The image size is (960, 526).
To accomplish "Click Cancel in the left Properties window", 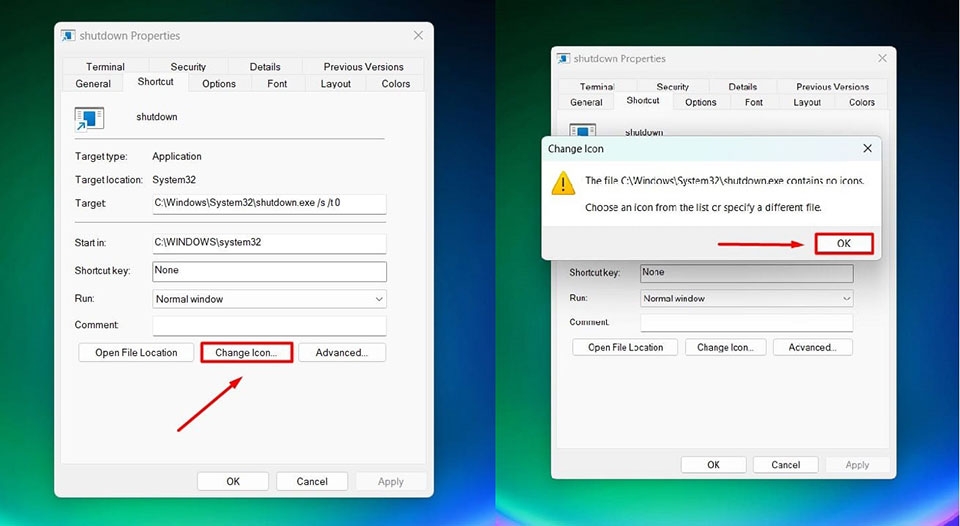I will tap(312, 481).
